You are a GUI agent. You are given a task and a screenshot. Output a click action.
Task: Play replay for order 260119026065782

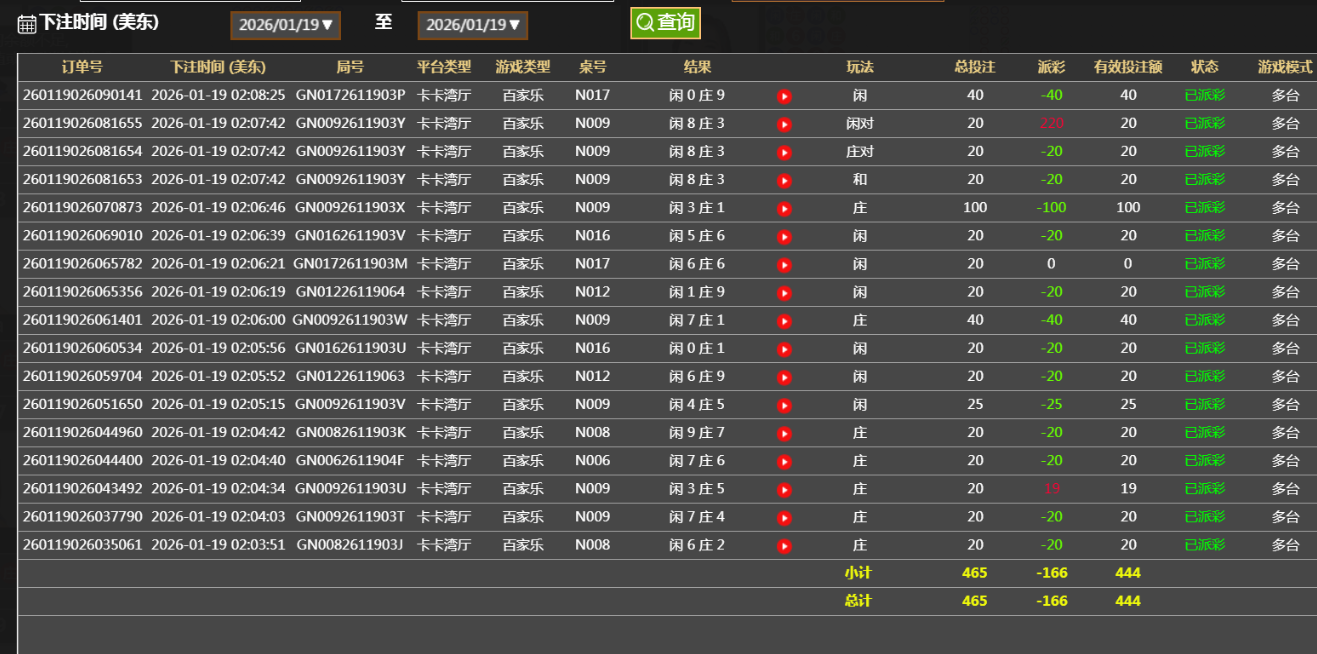coord(784,265)
